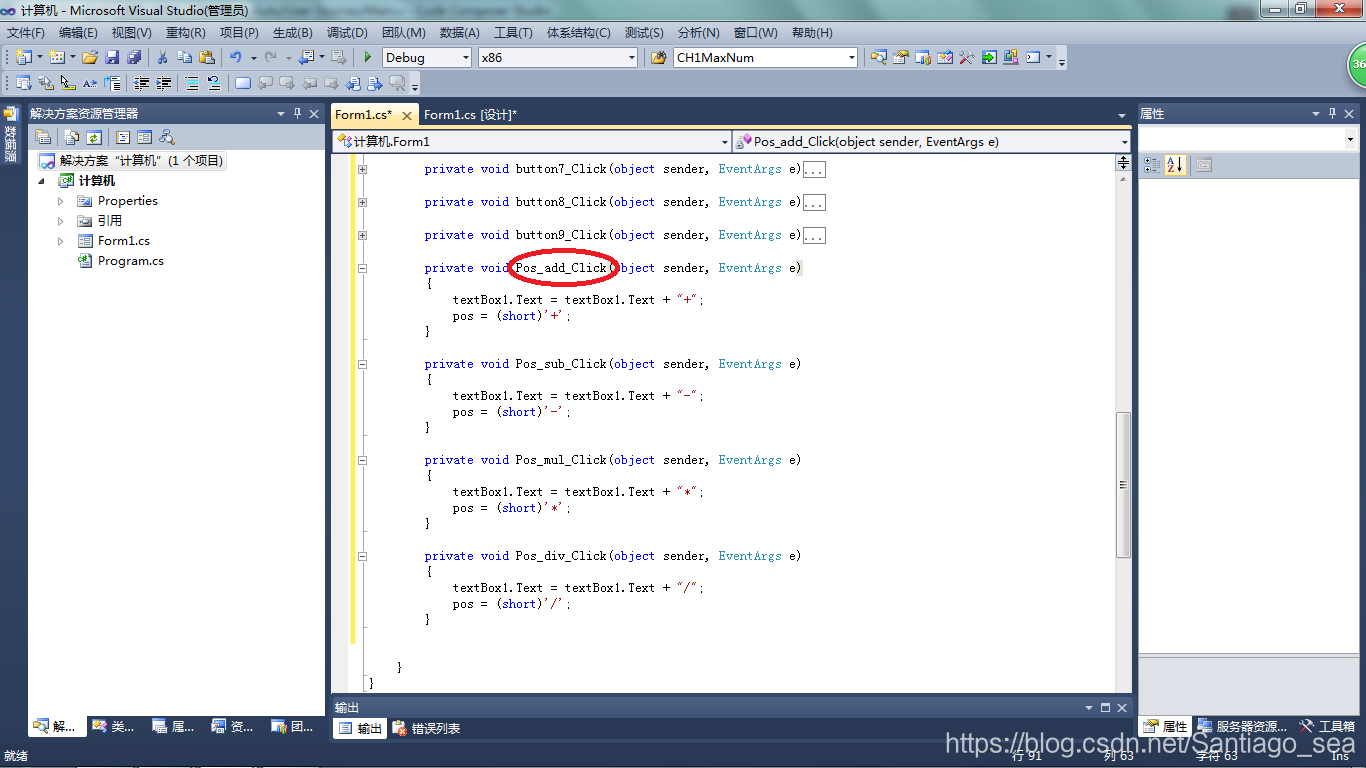Toggle a bookmark with the bookmark icon

point(243,83)
